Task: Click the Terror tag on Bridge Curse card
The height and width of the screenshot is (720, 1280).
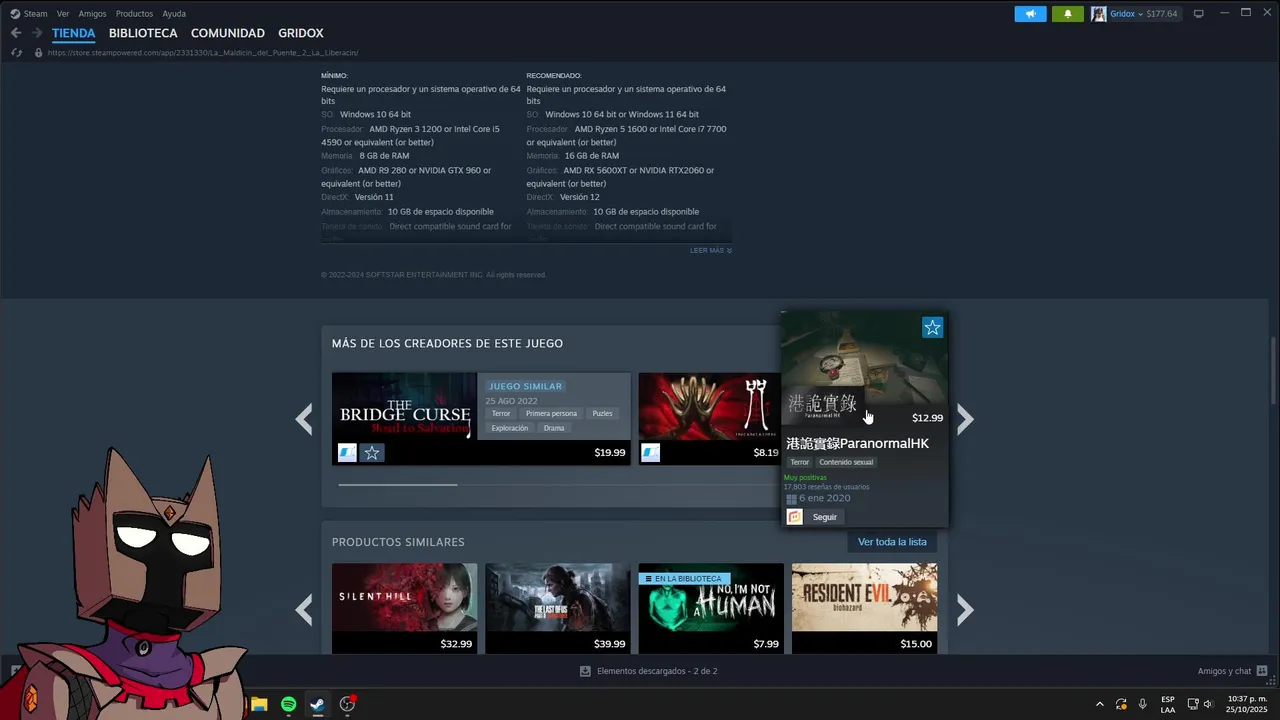Action: 501,413
